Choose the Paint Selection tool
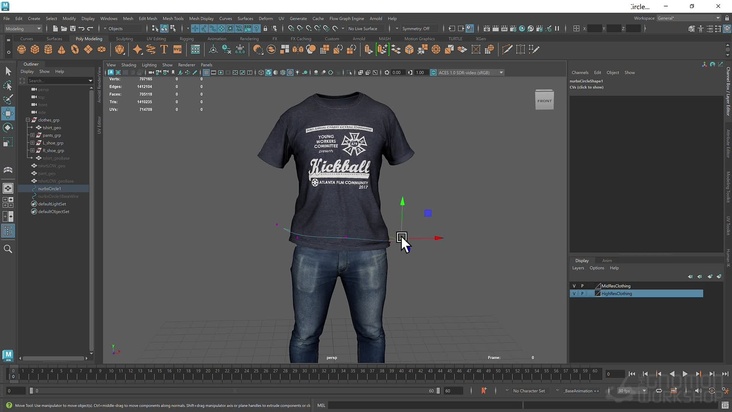Image resolution: width=732 pixels, height=412 pixels. click(8, 99)
